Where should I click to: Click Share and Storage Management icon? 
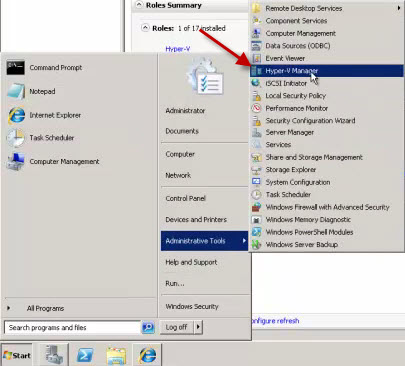tap(256, 157)
